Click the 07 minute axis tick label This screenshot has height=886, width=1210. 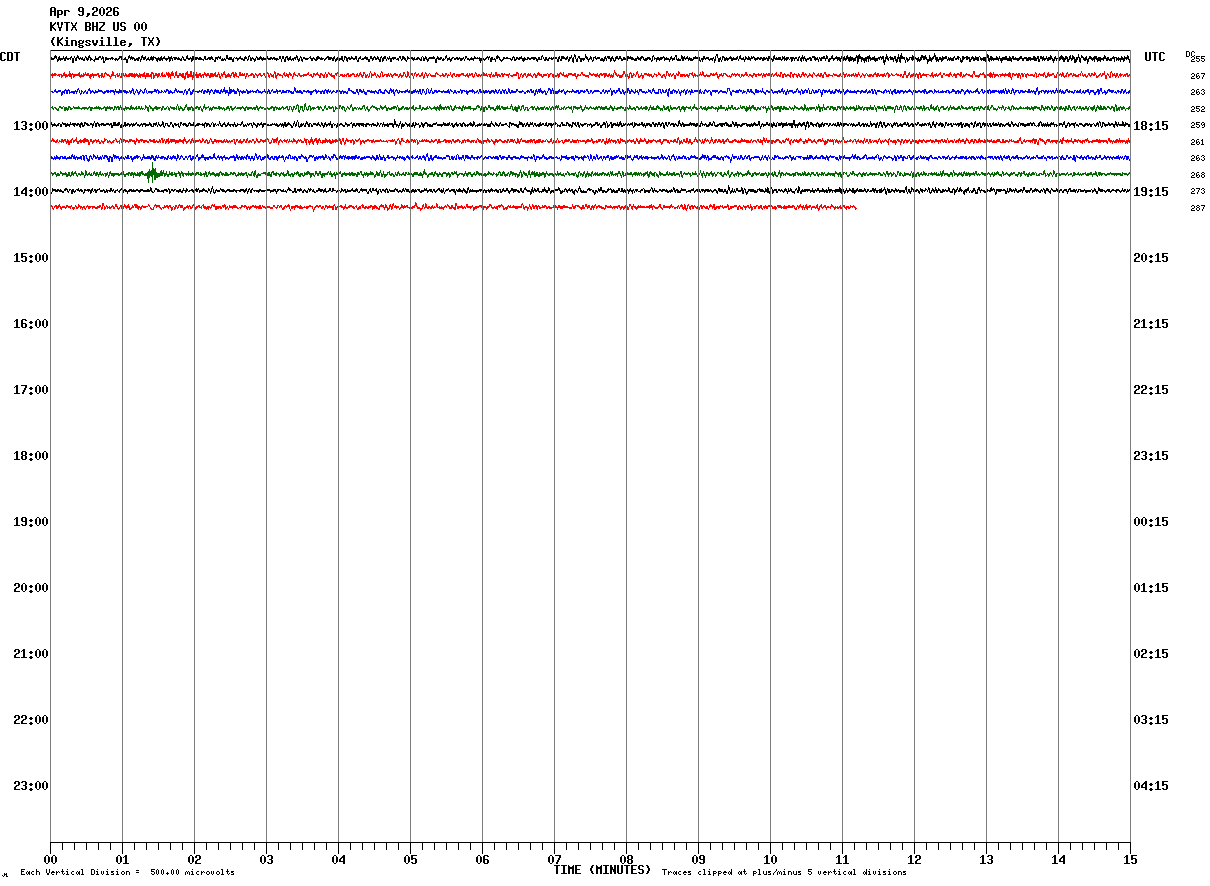554,859
